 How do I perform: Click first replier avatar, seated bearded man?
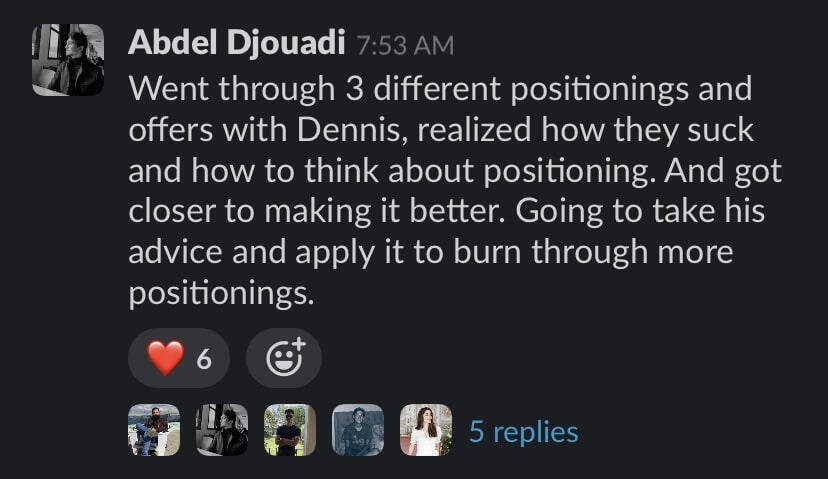153,430
